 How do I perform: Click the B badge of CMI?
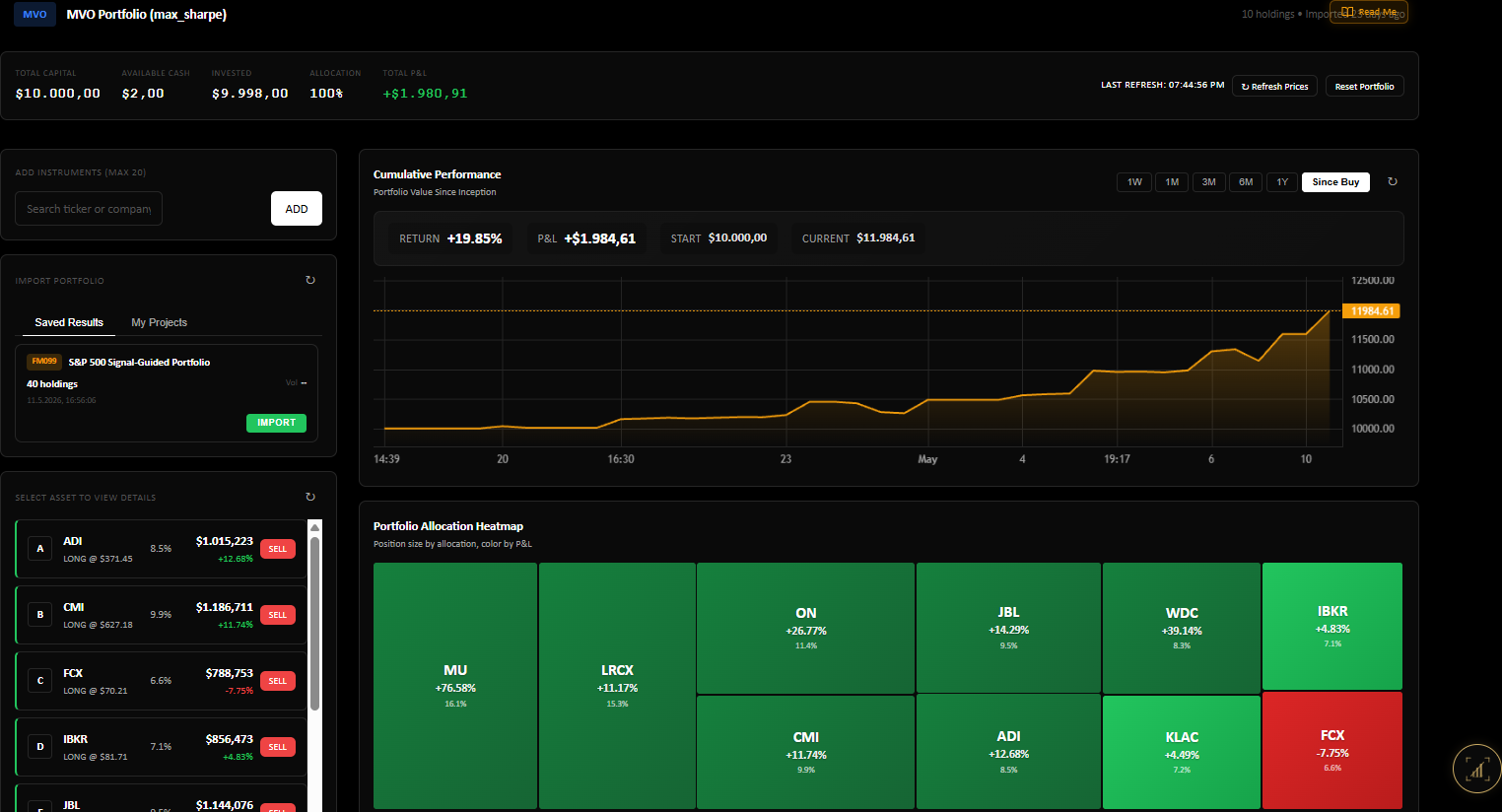(x=40, y=615)
